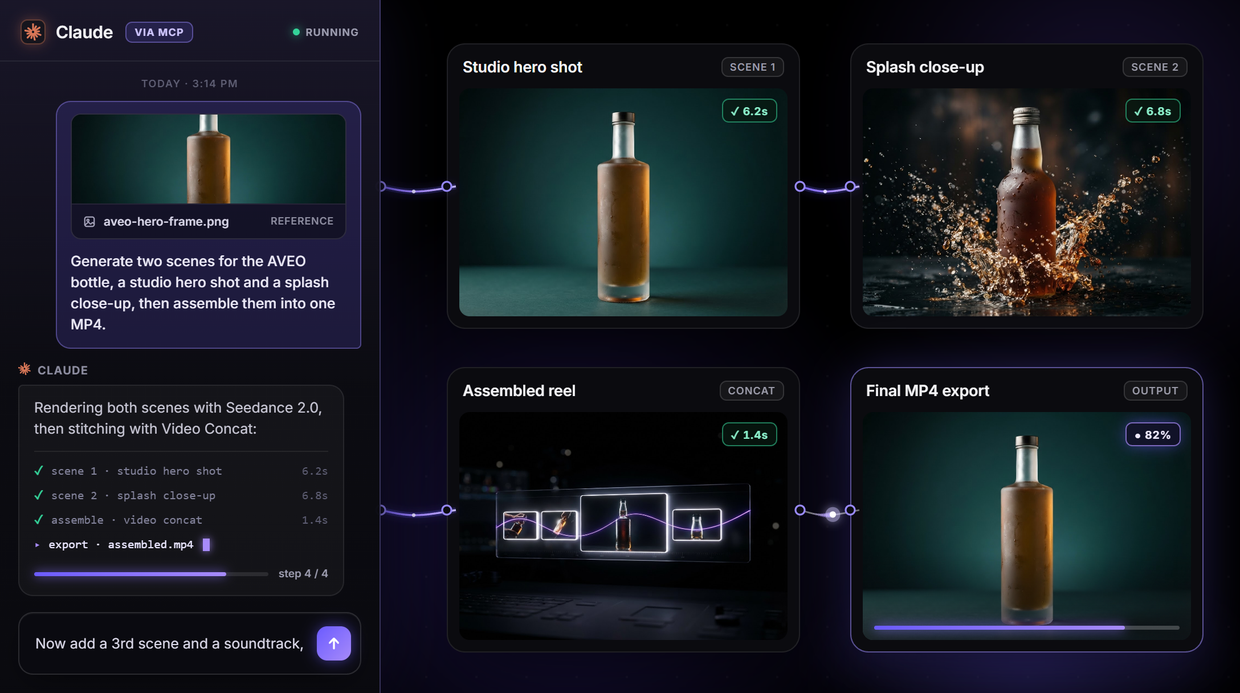The image size is (1240, 693).
Task: Click the 'Rendering both scenes with Seedance 2.0' text
Action: (178, 418)
